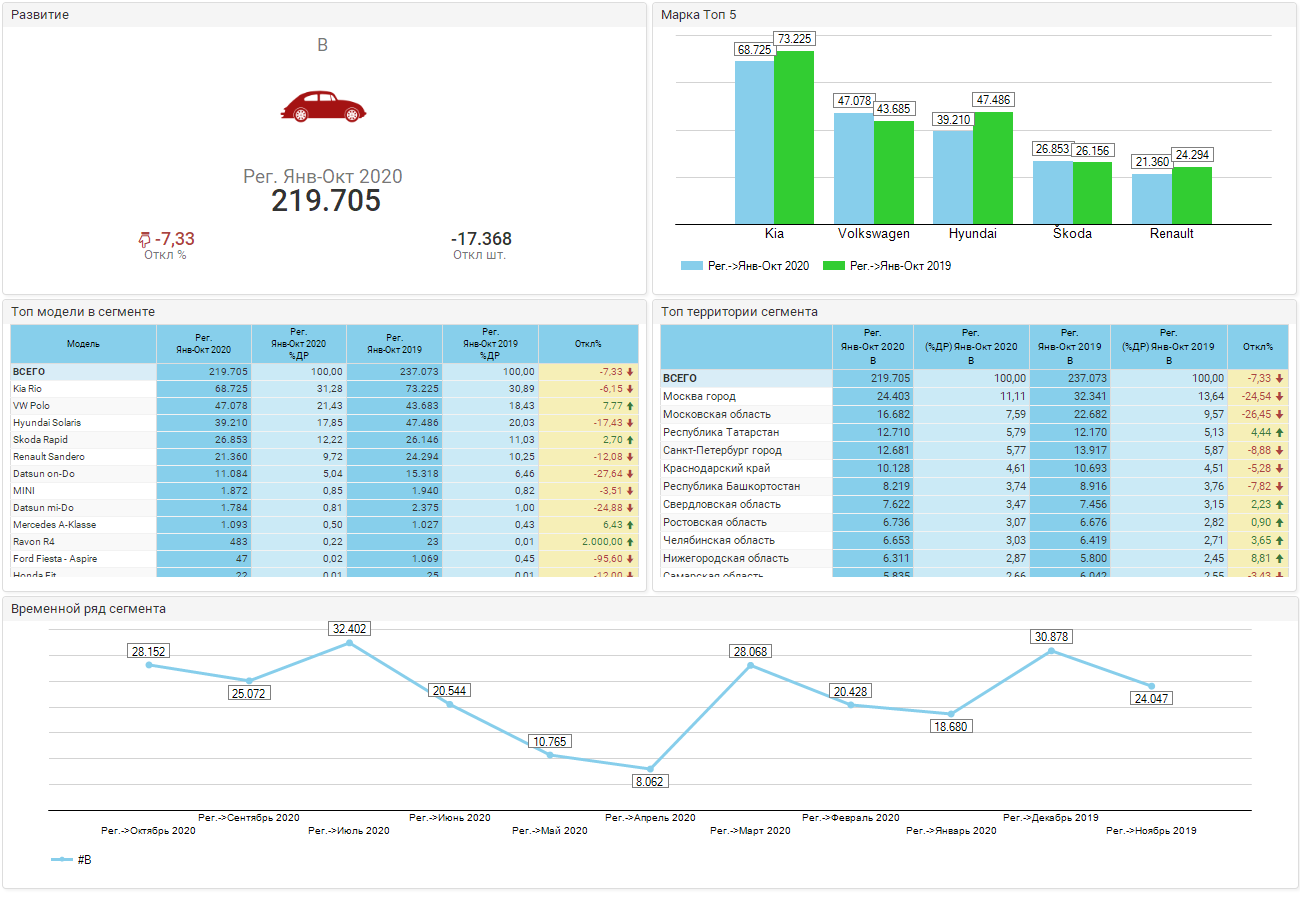1300x919 pixels.
Task: Click the red arrow in the MINI row
Action: click(x=630, y=490)
